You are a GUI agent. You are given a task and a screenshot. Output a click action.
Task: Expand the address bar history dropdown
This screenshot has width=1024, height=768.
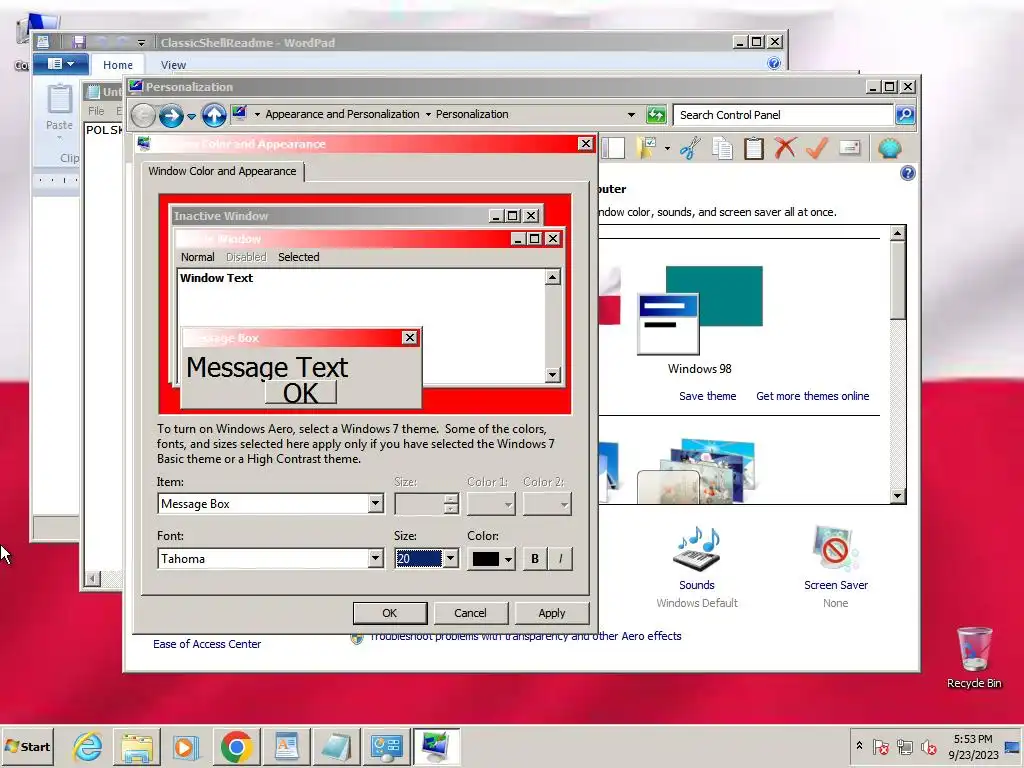(631, 115)
